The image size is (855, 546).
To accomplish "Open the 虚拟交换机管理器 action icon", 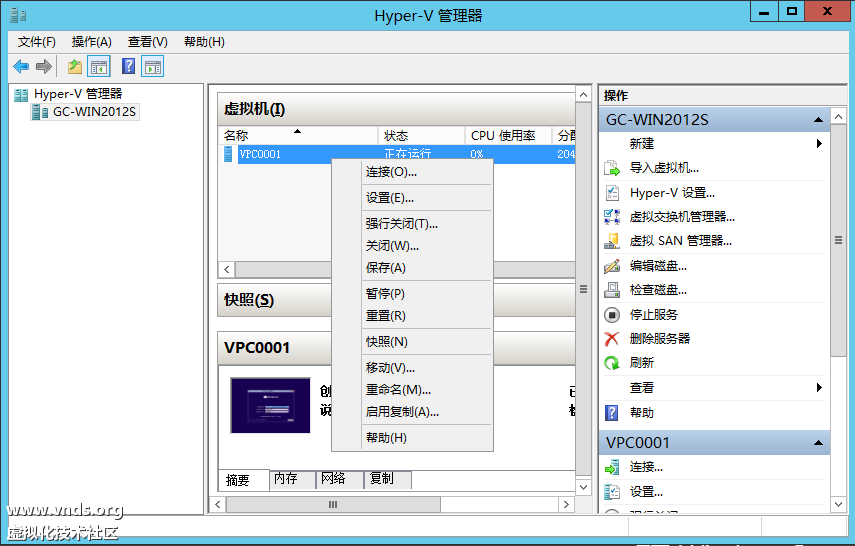I will tap(612, 217).
